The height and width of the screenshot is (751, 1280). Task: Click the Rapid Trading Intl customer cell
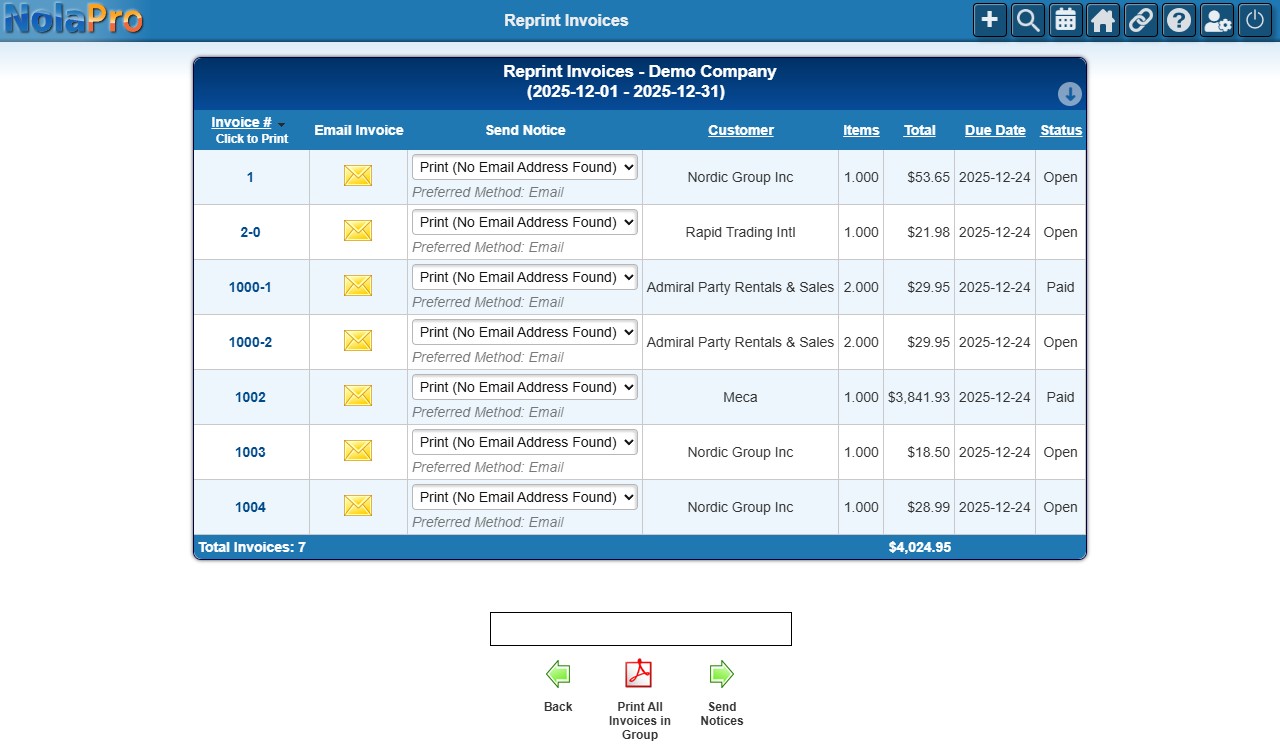pos(741,232)
